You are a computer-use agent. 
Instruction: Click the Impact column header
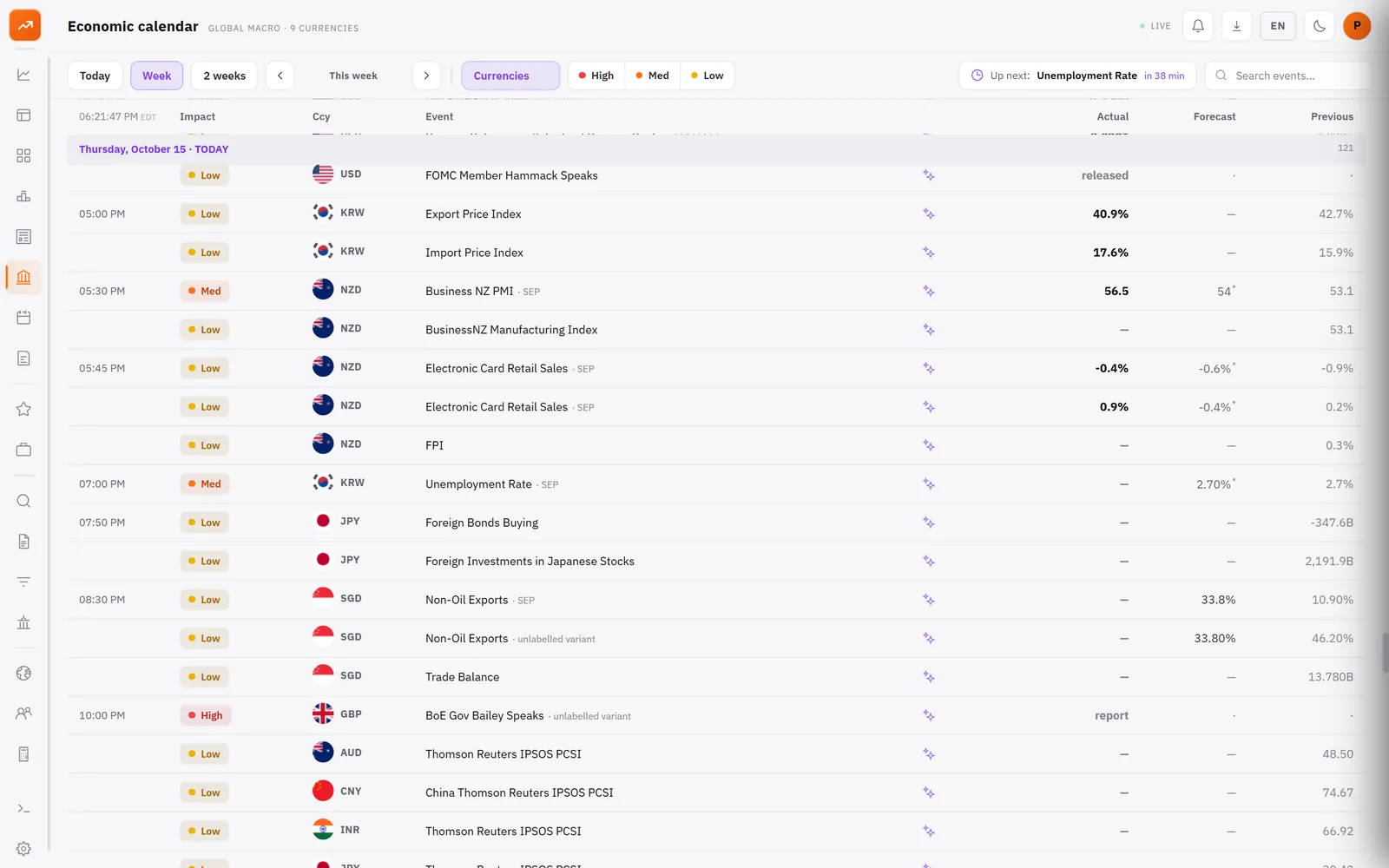(x=197, y=116)
